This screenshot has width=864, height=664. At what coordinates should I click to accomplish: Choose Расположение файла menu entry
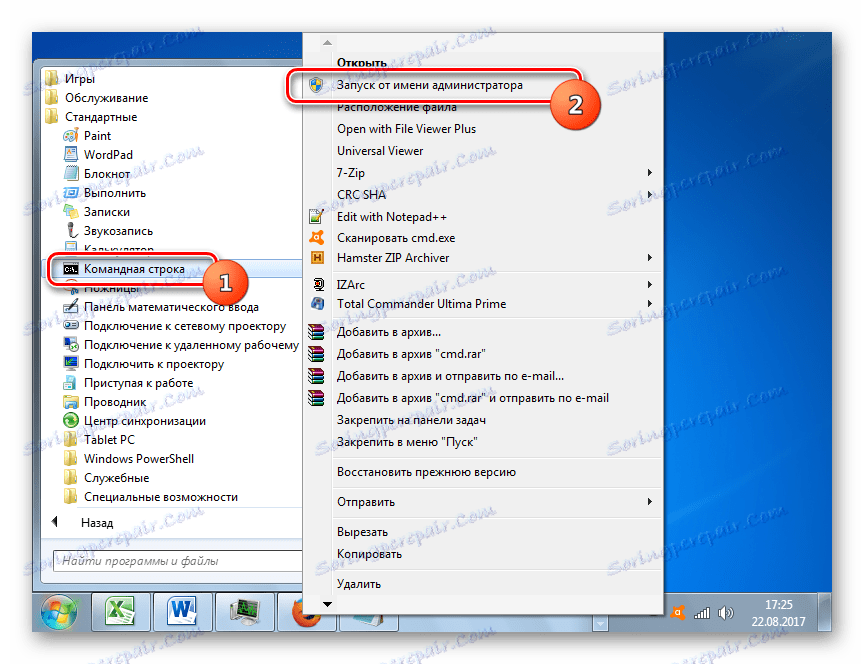coord(397,107)
